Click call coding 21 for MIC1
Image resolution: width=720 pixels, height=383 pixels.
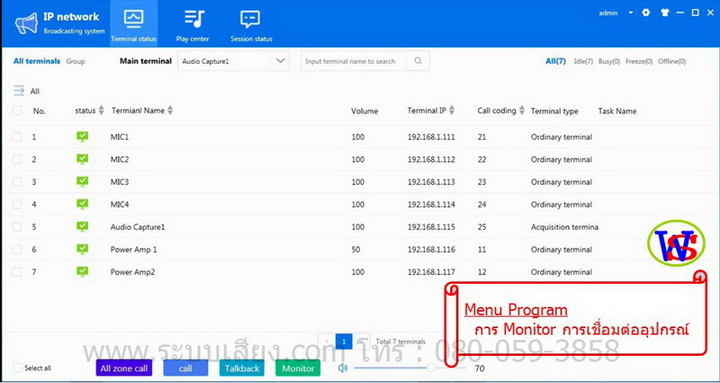pyautogui.click(x=482, y=137)
